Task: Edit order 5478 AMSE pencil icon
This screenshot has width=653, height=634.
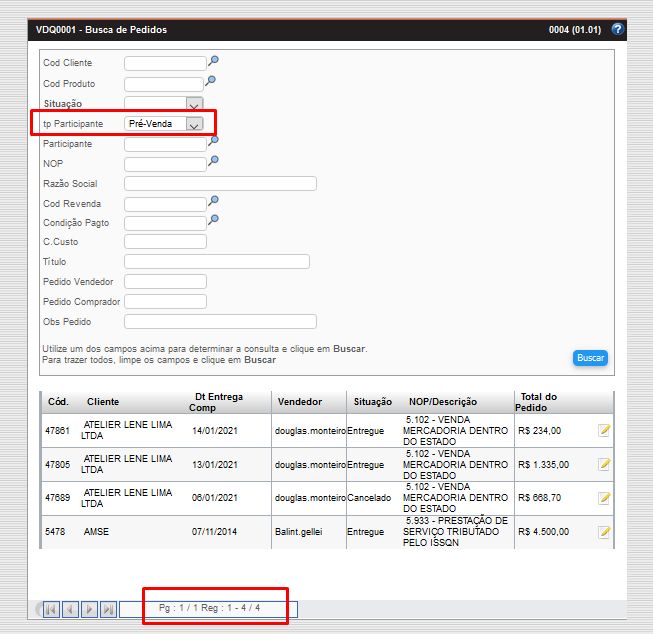Action: pyautogui.click(x=604, y=532)
